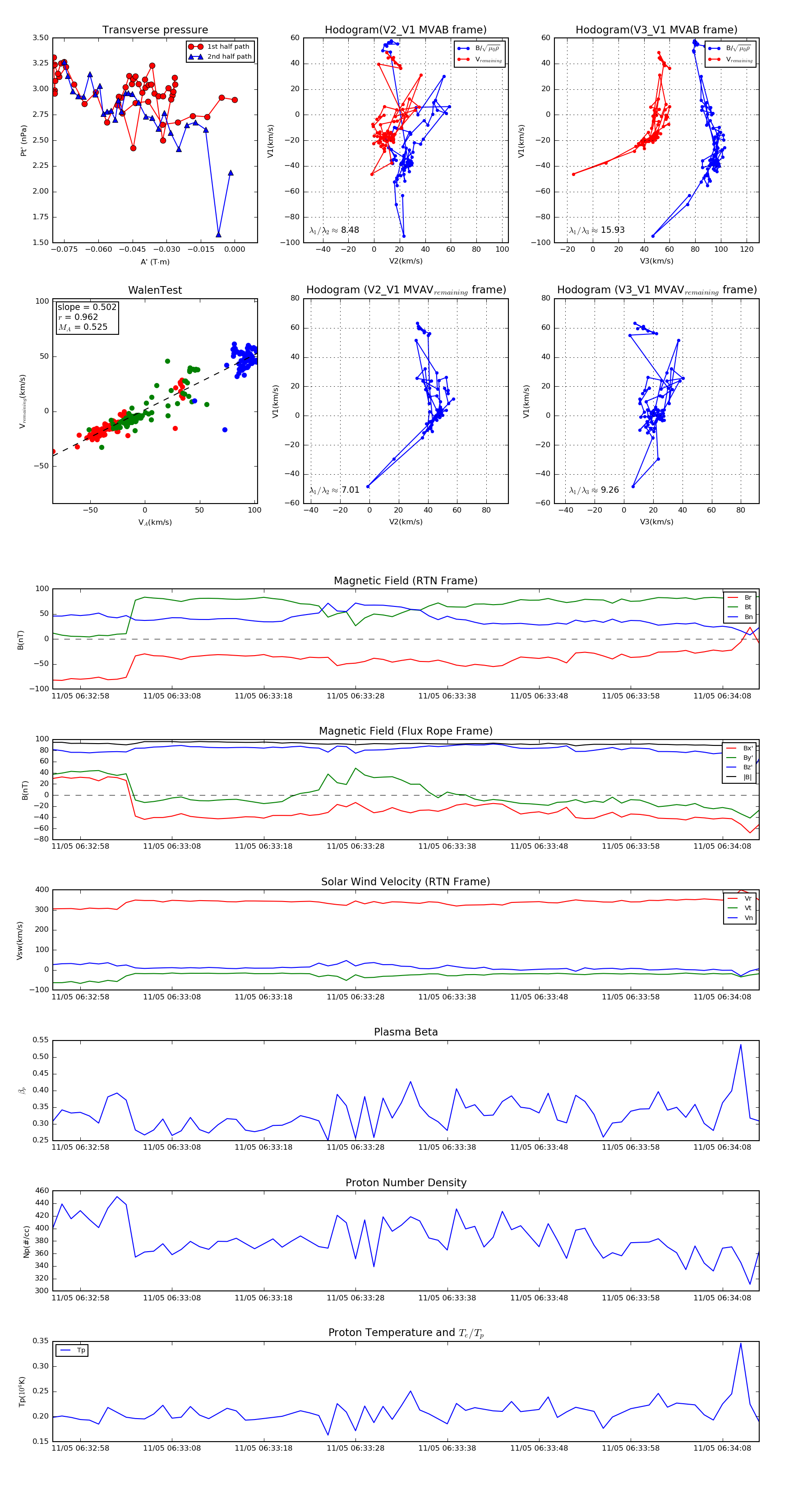
Task: Click the 'WalenTest' plot title
Action: [155, 290]
